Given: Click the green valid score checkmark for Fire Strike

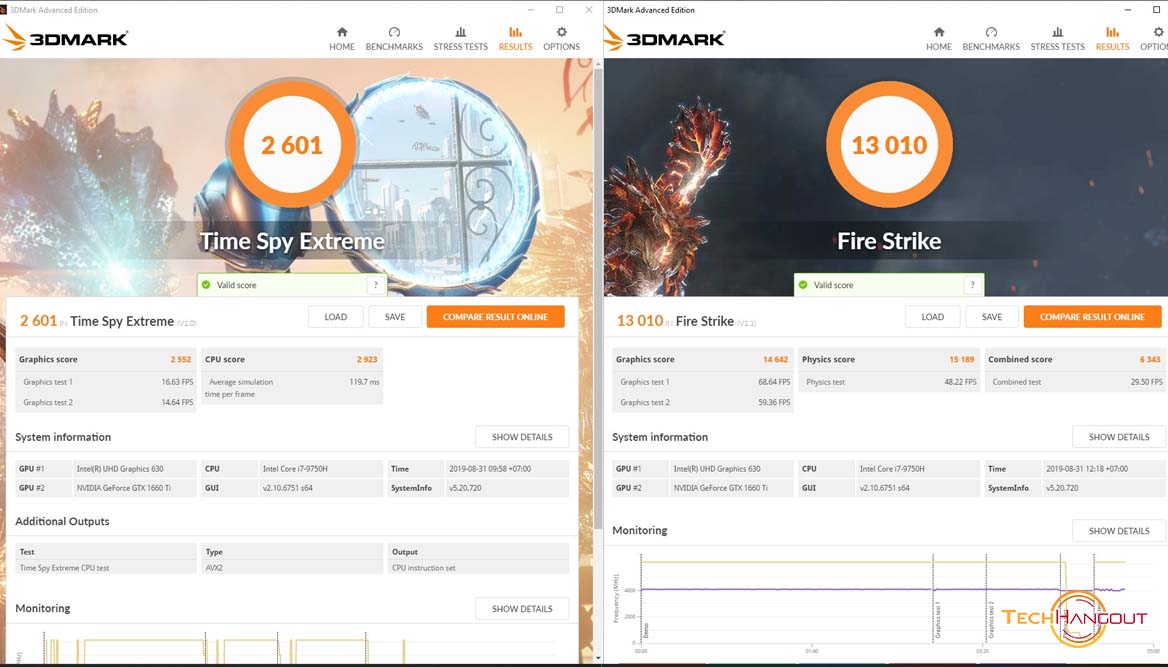Looking at the screenshot, I should 803,285.
